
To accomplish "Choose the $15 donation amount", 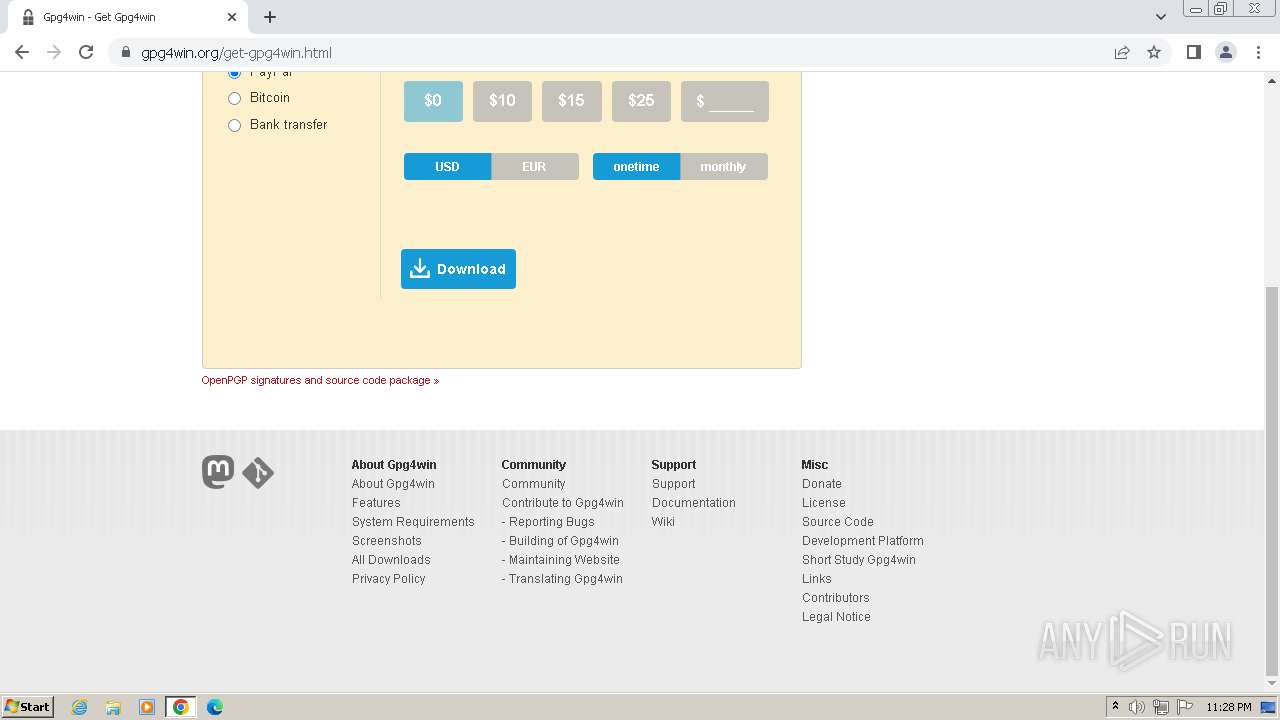I will (x=571, y=101).
